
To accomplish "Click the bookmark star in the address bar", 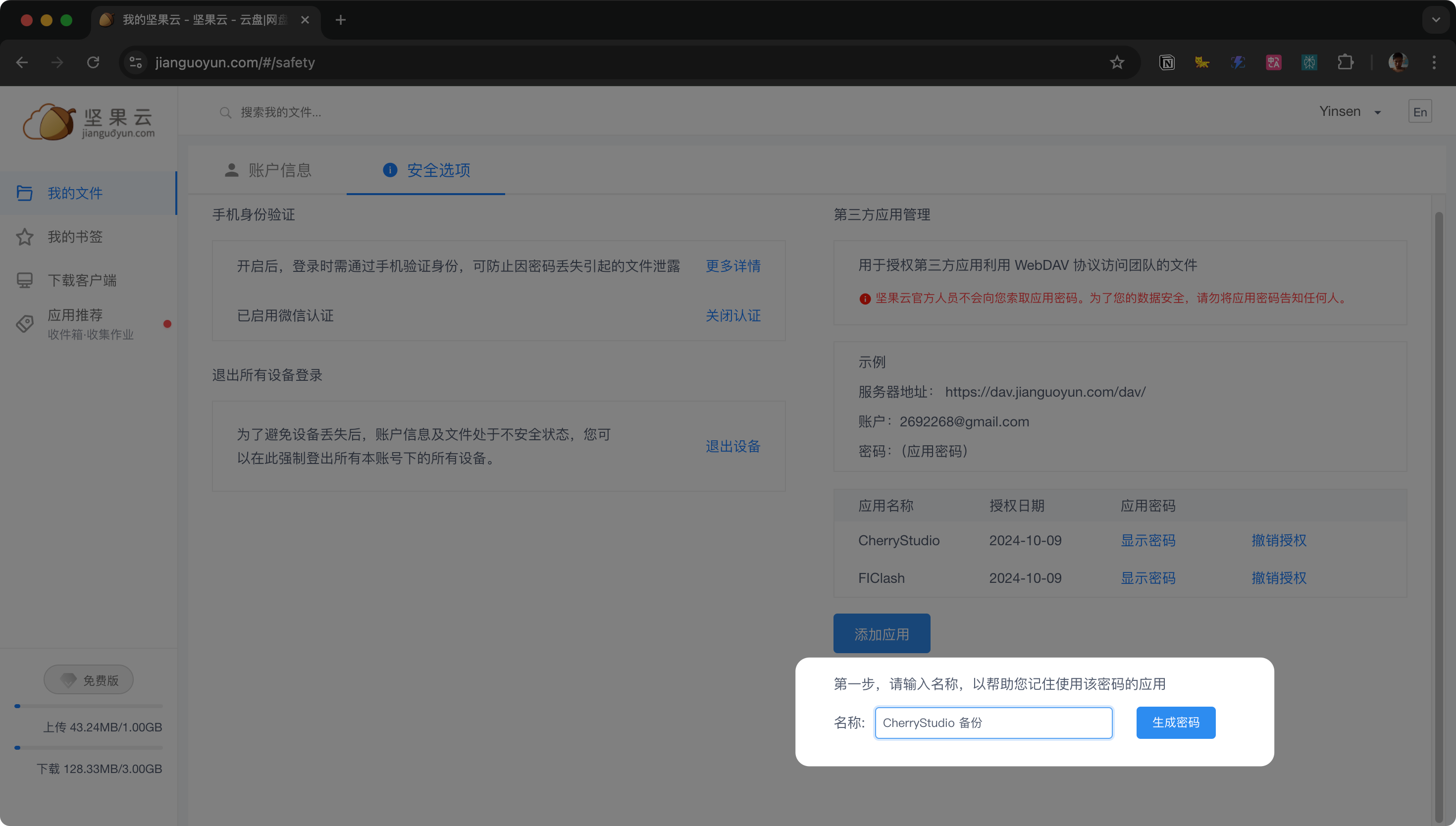I will tap(1117, 62).
